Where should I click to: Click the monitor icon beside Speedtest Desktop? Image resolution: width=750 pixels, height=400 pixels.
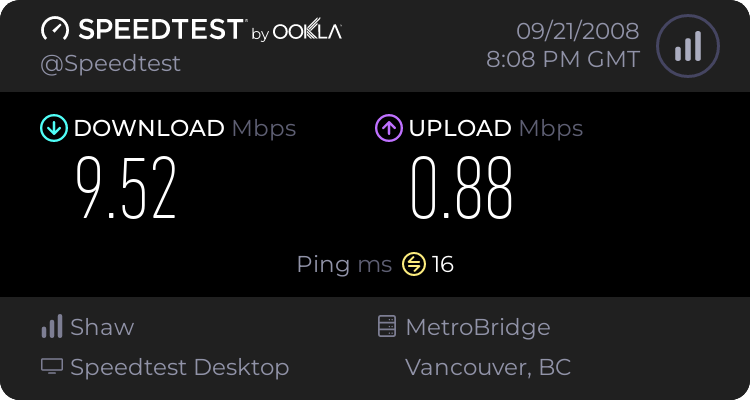(52, 367)
